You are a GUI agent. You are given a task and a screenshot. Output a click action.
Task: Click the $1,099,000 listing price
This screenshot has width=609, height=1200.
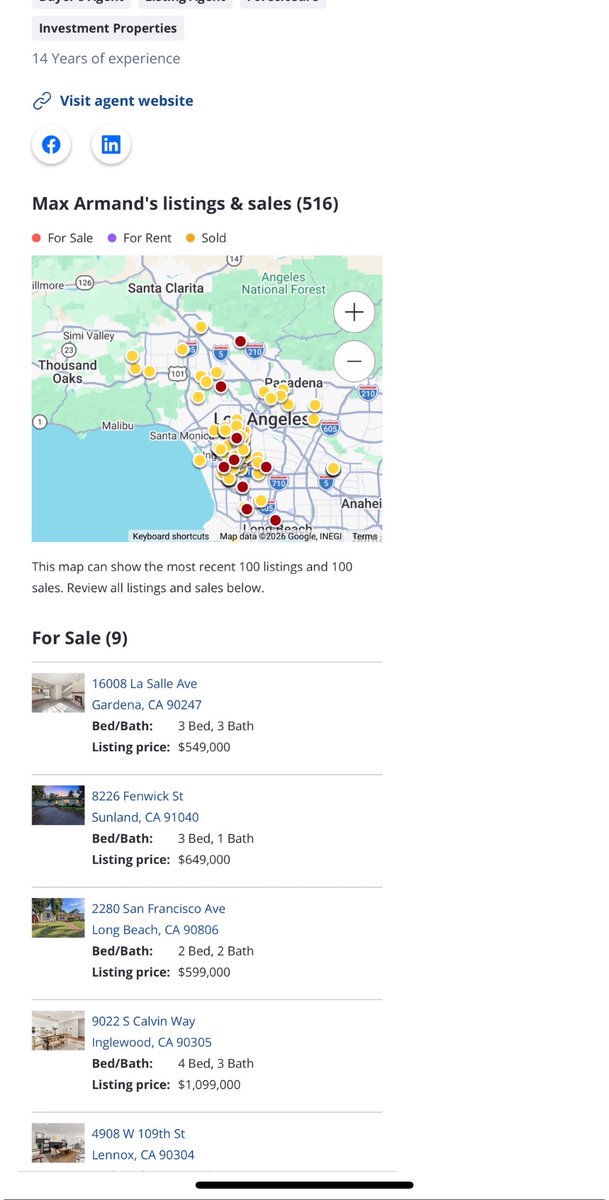tap(209, 1085)
